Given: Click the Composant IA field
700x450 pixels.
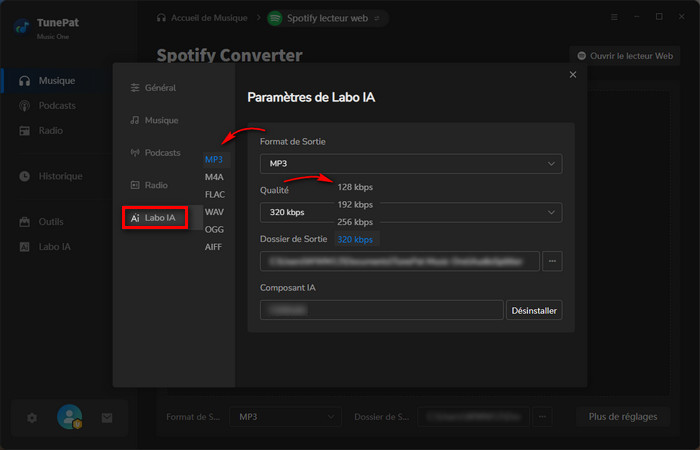Looking at the screenshot, I should click(x=382, y=310).
